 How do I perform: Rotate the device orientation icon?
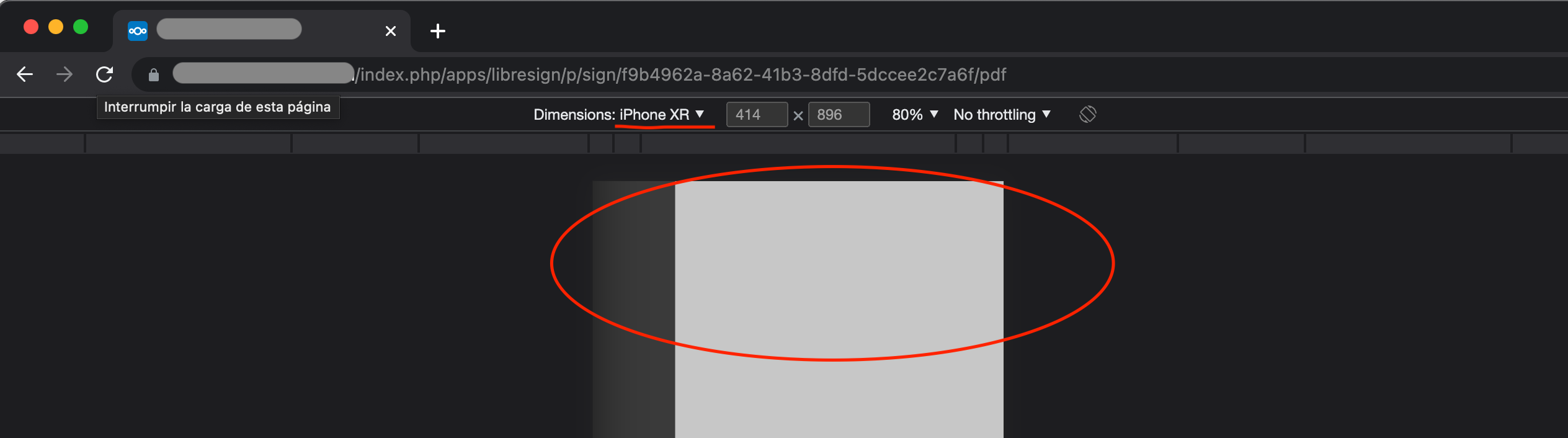tap(1087, 114)
